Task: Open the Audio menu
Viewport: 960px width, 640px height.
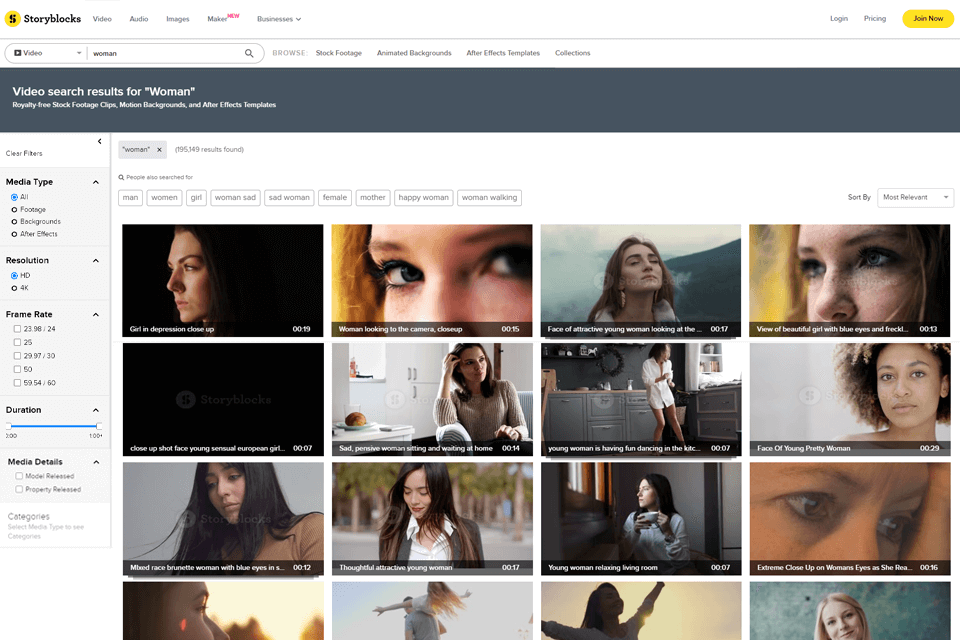Action: 139,19
